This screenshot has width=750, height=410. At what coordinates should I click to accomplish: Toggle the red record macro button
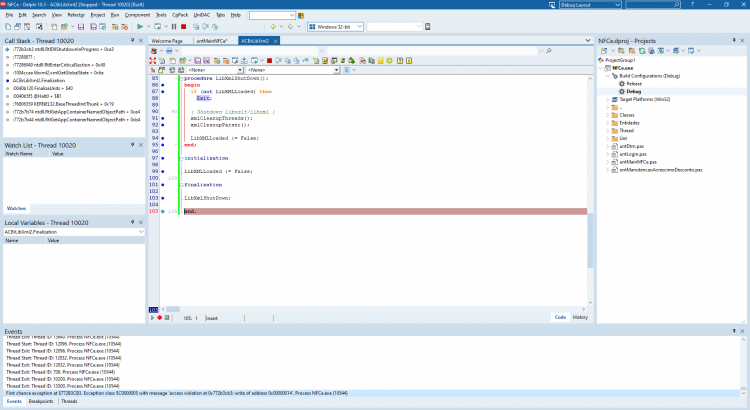pyautogui.click(x=160, y=318)
